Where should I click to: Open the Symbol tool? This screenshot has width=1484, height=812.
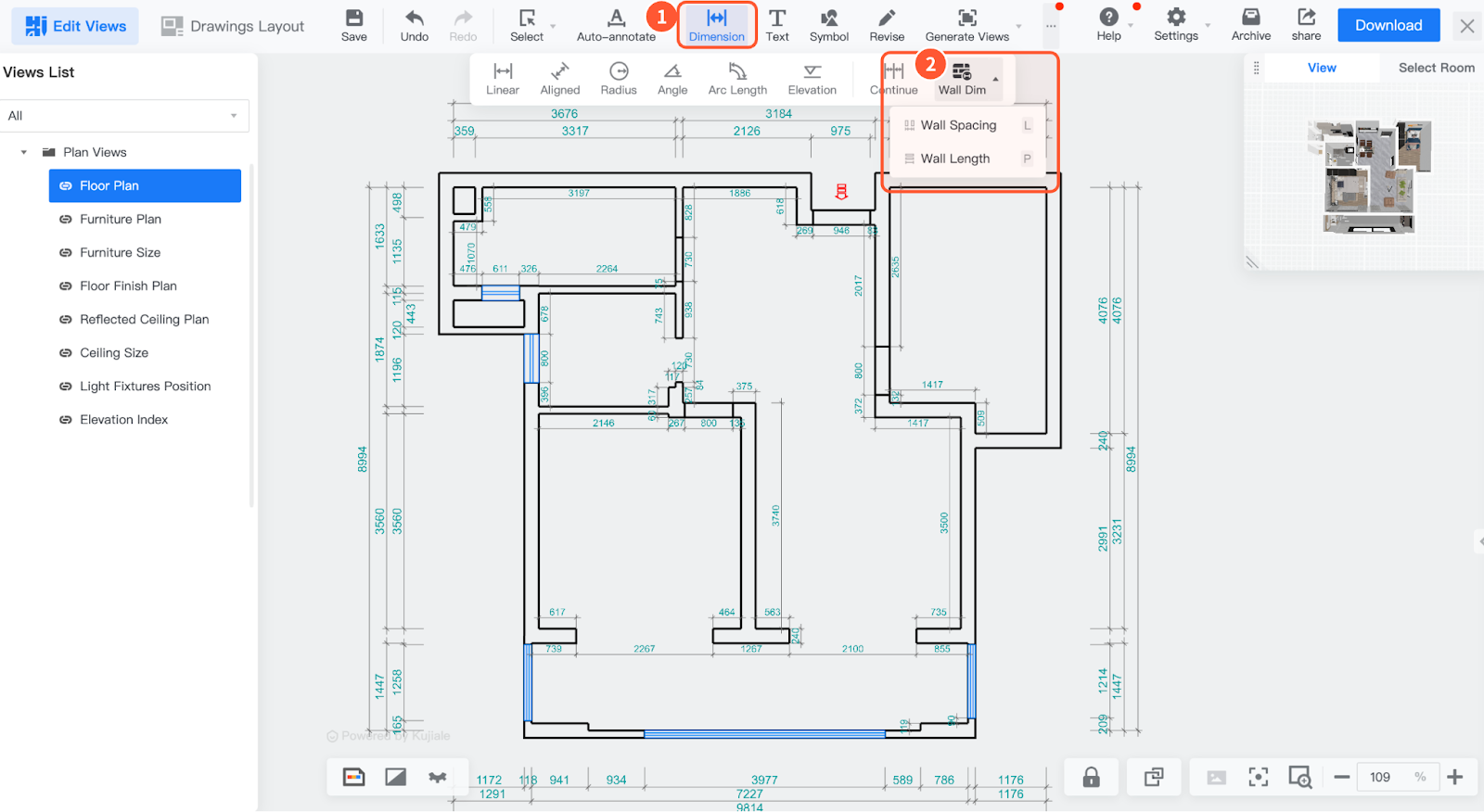coord(828,25)
